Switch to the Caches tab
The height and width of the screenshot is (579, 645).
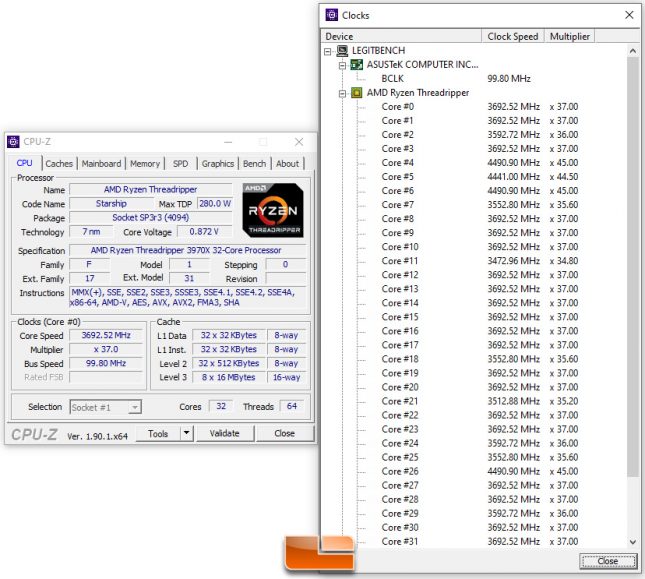(x=59, y=164)
